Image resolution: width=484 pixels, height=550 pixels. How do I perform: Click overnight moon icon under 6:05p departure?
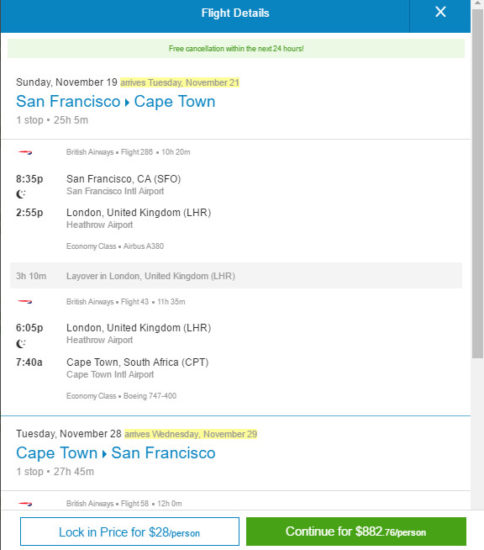click(21, 343)
